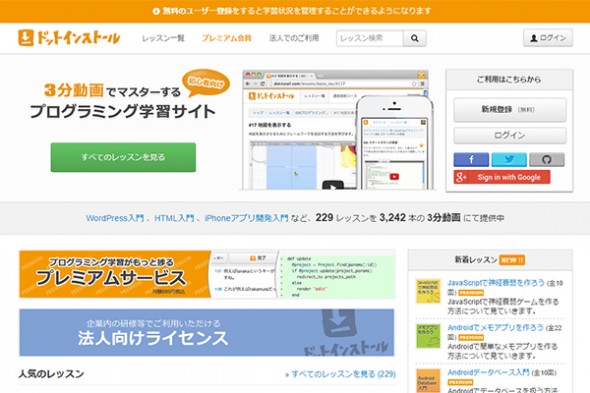Click the GitHub login icon button
The height and width of the screenshot is (393, 590).
[547, 159]
